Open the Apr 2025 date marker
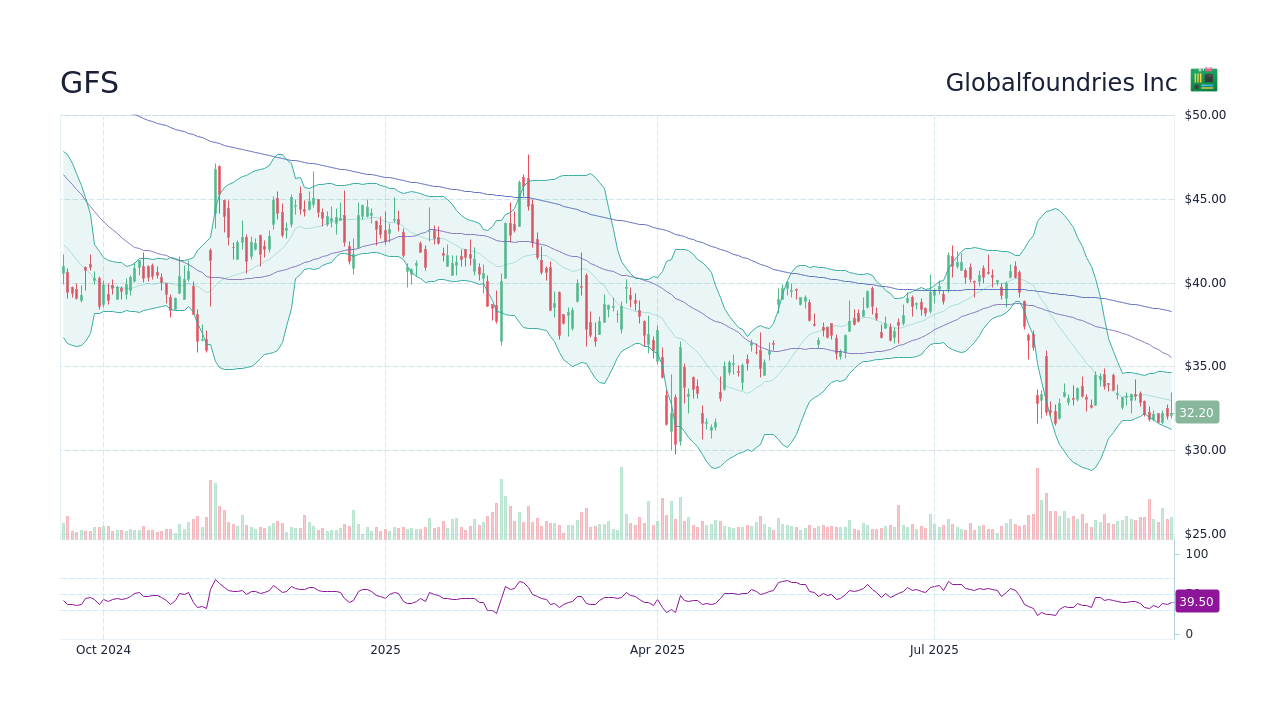Image resolution: width=1280 pixels, height=720 pixels. tap(656, 649)
